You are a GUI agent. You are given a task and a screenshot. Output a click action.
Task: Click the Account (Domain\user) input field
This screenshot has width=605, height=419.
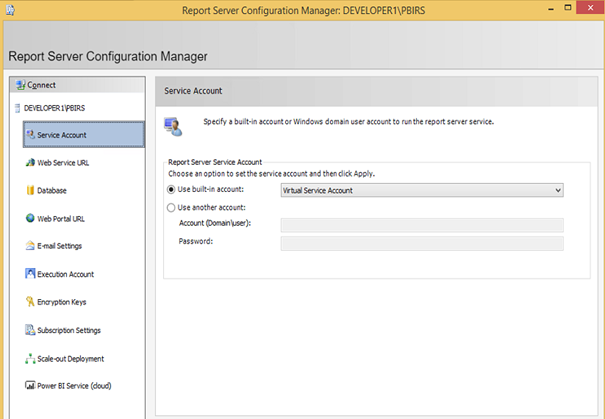click(422, 225)
